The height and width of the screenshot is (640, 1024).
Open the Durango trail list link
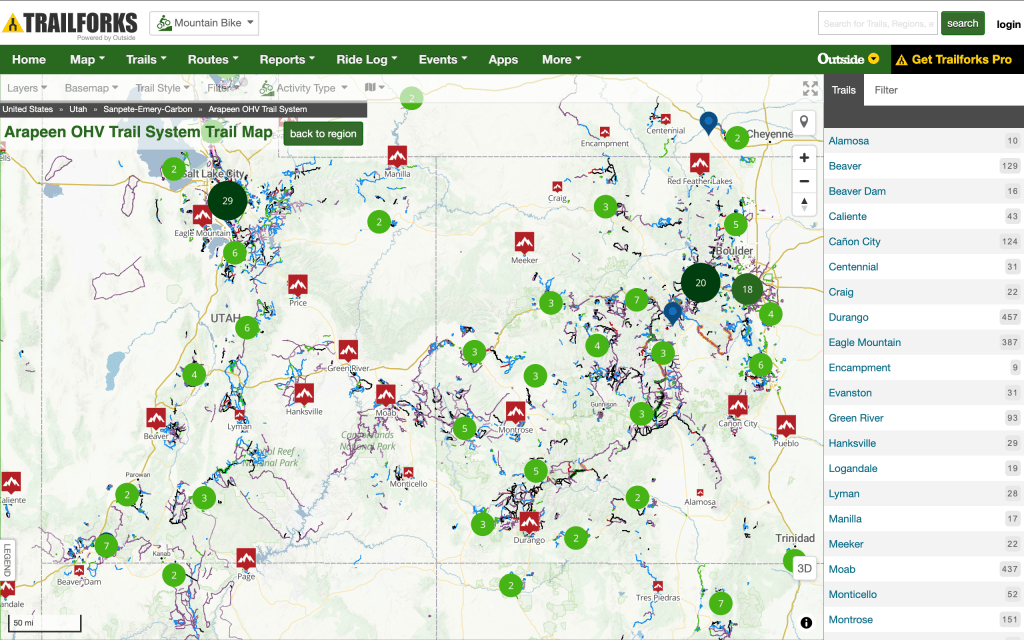848,317
